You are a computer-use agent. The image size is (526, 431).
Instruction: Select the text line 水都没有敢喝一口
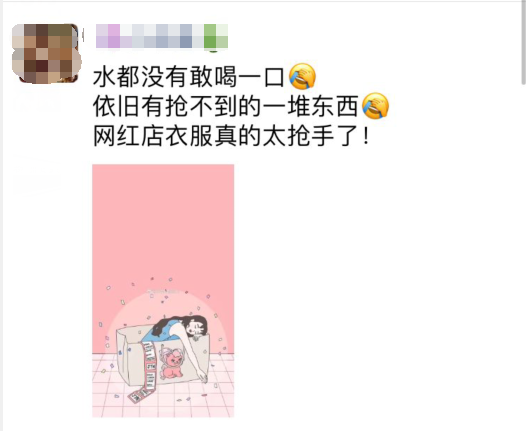click(x=189, y=77)
